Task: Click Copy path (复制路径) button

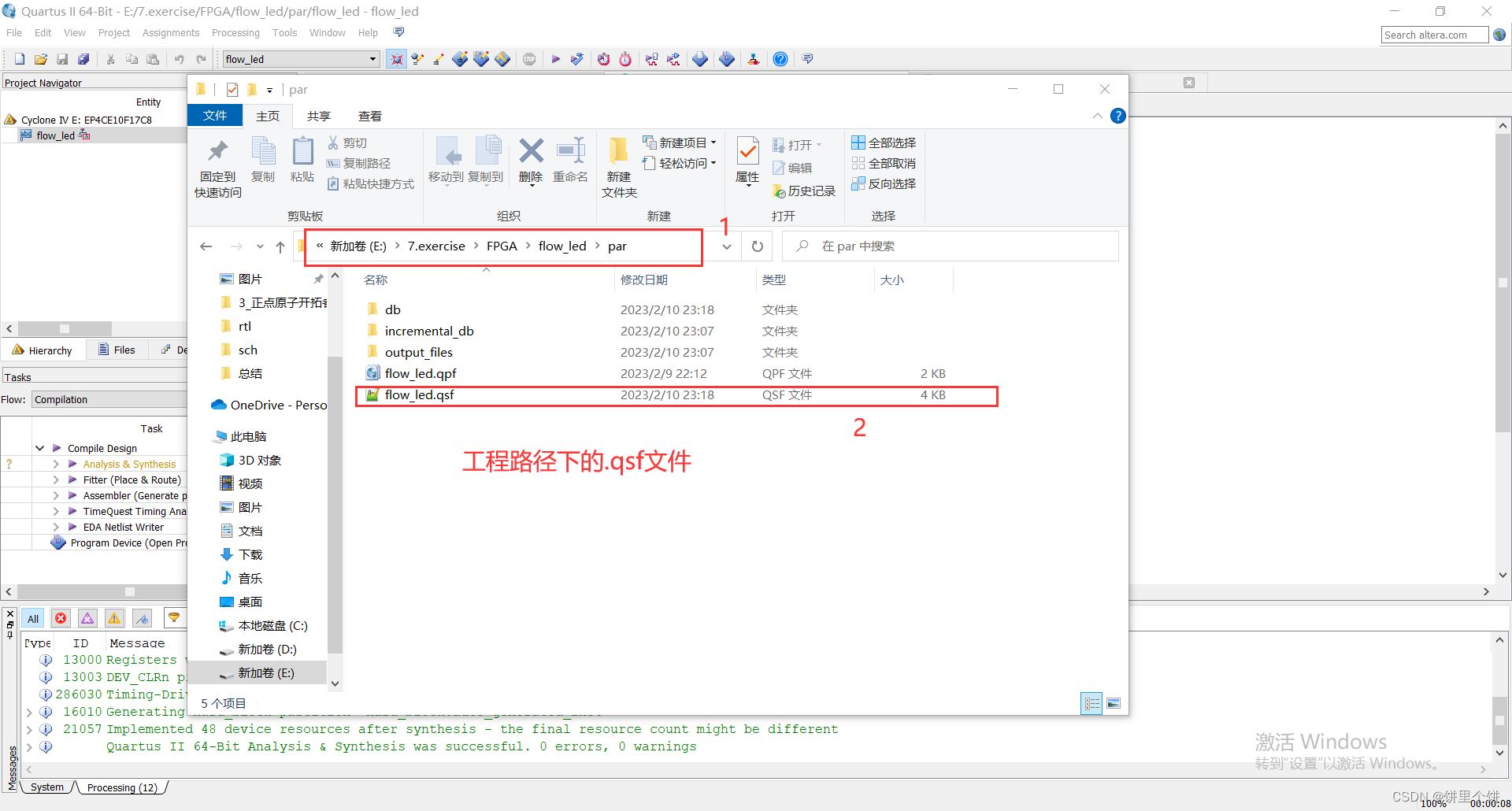Action: pyautogui.click(x=359, y=163)
